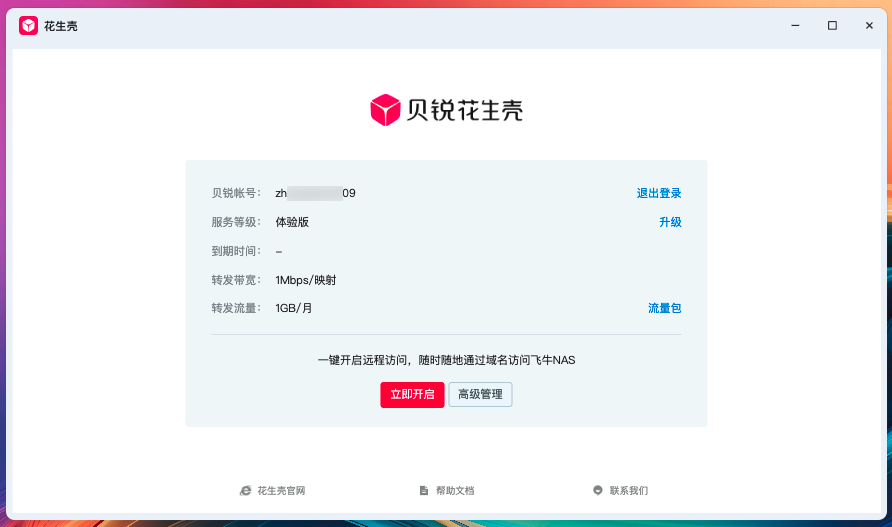Select the 体验版 service level text

tap(292, 222)
